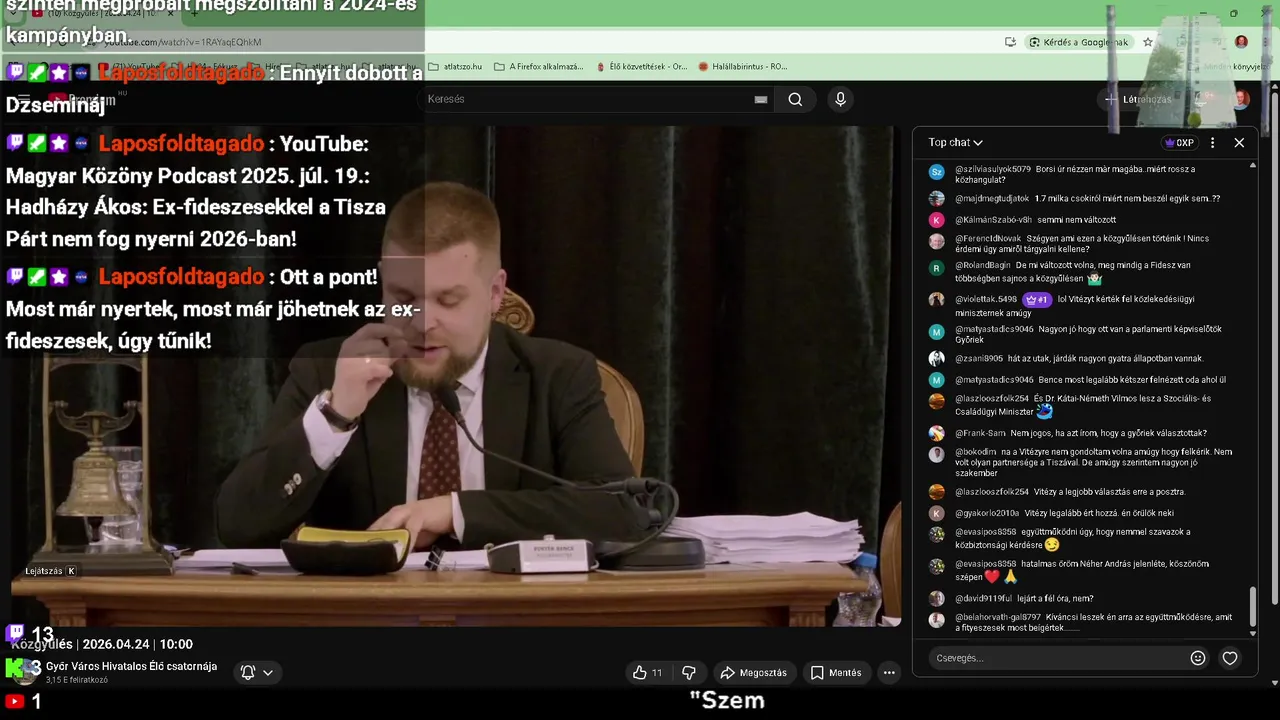Click the avatar of @gyakorlo2010a
Image resolution: width=1280 pixels, height=720 pixels.
[x=937, y=513]
